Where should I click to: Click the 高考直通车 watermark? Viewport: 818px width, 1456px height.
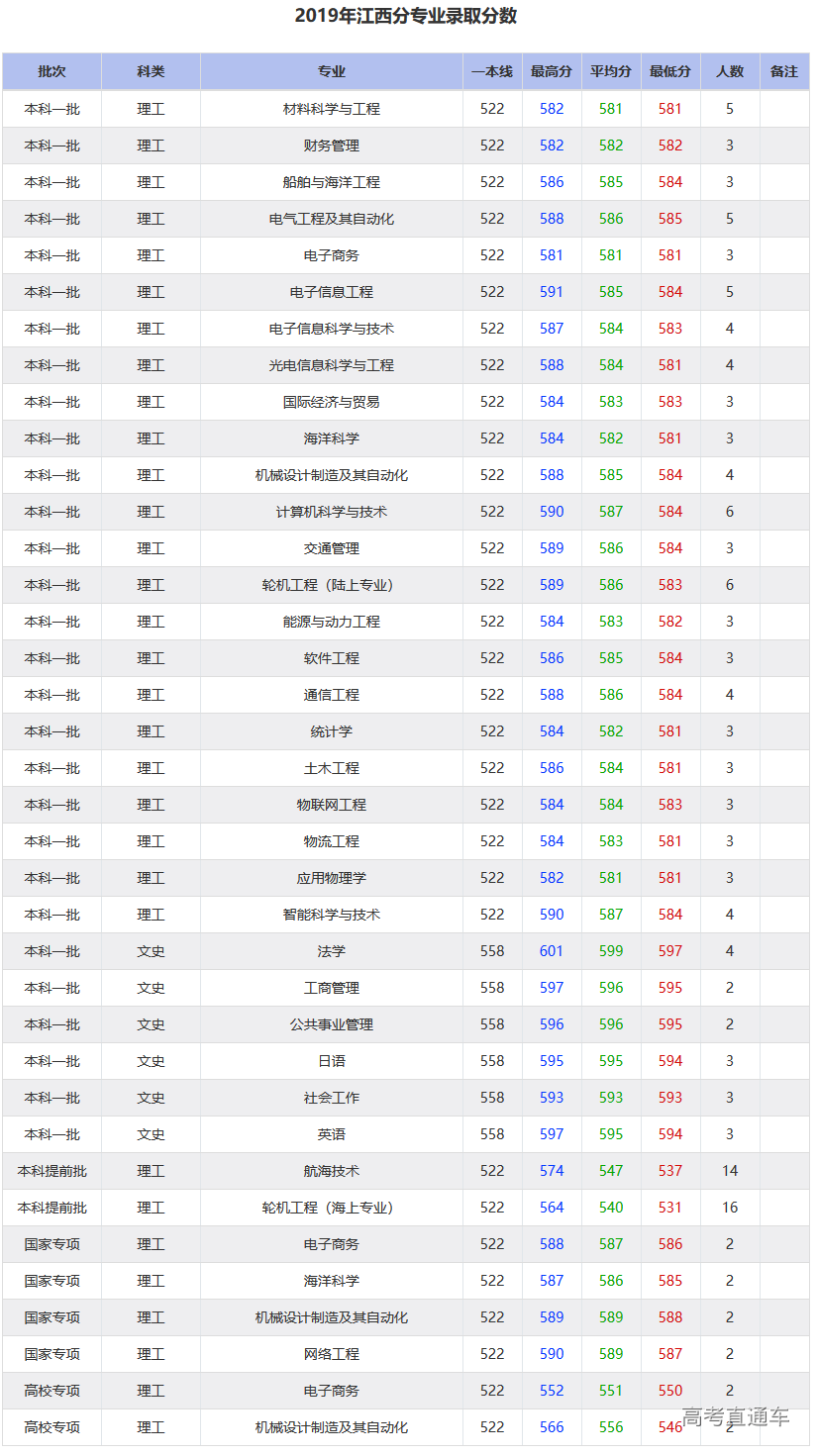[736, 1417]
